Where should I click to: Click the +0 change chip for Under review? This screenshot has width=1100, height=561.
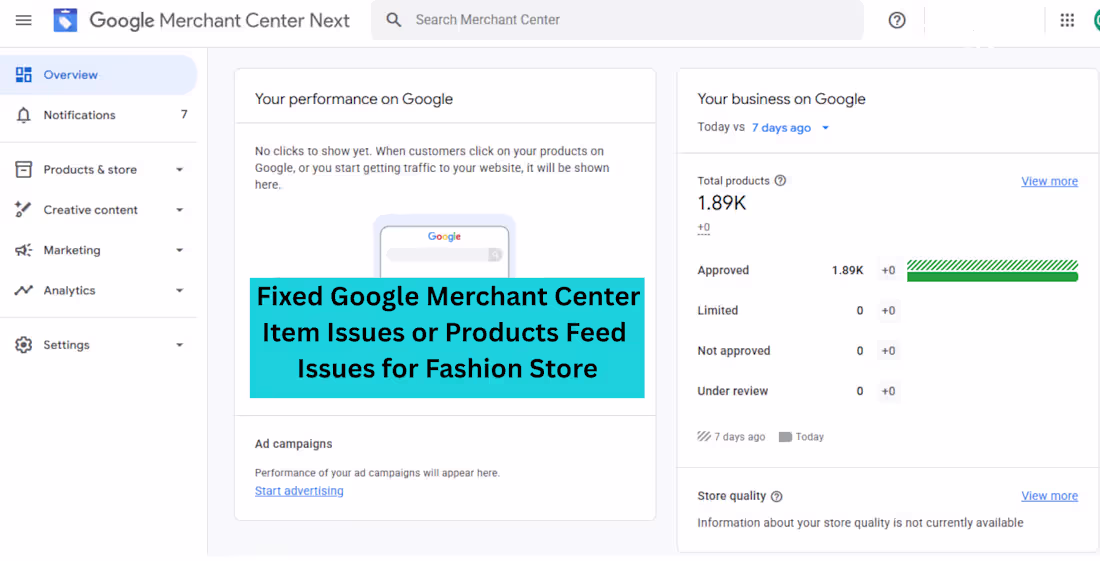pos(888,391)
